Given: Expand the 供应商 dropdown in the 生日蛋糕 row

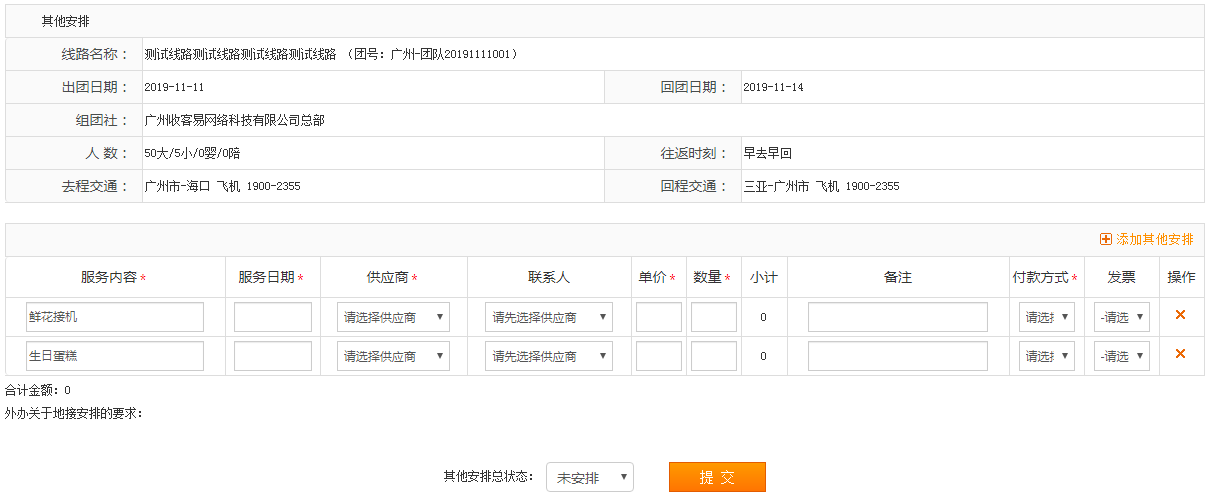Looking at the screenshot, I should point(393,356).
